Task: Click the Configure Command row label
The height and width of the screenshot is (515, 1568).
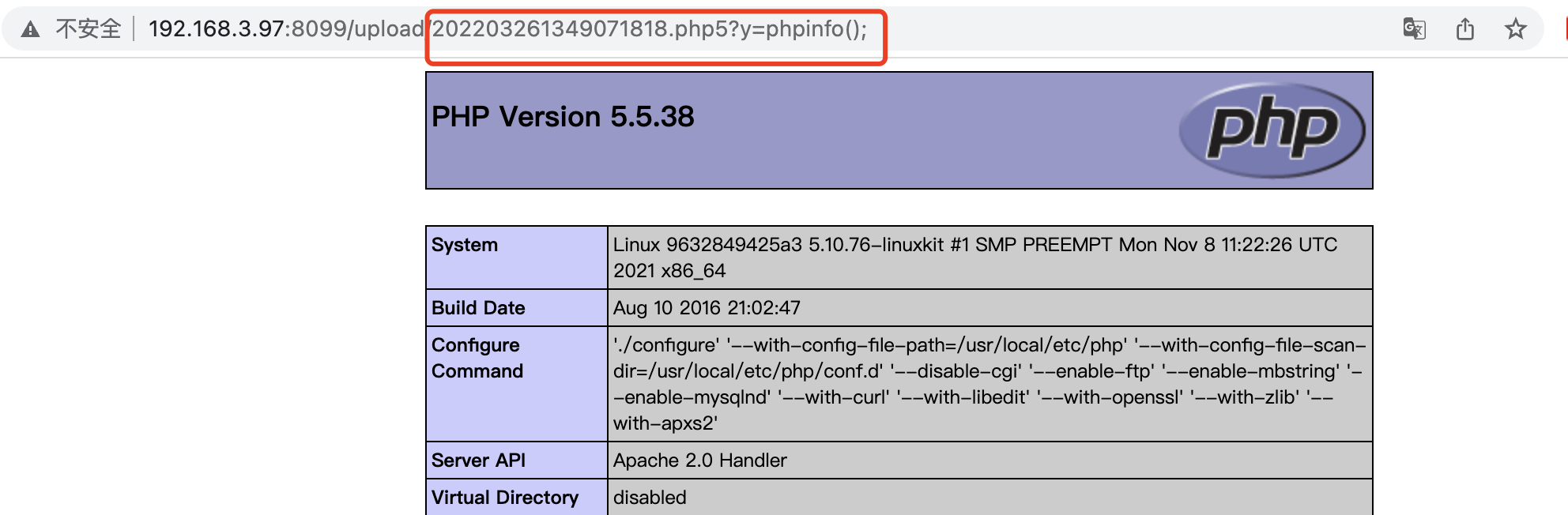Action: [477, 358]
